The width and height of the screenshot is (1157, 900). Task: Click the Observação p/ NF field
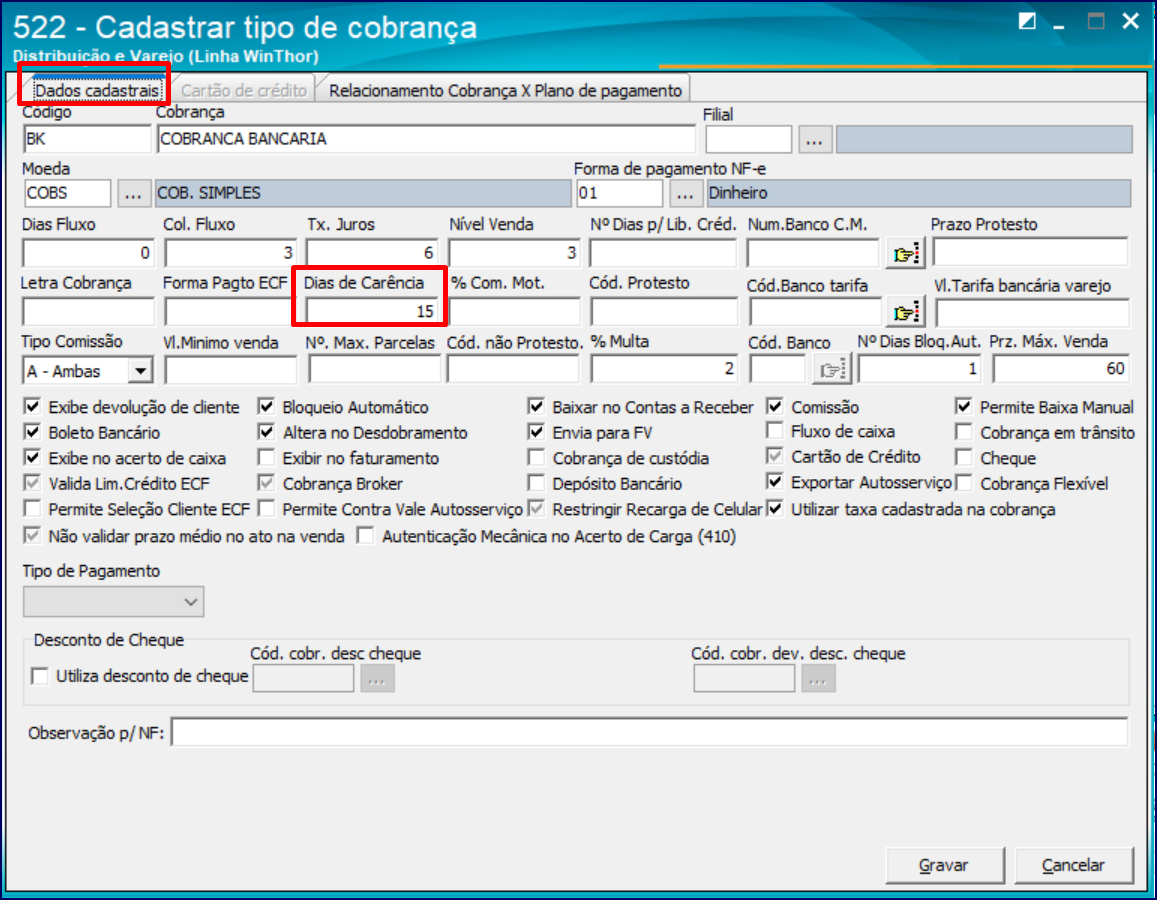coord(649,733)
